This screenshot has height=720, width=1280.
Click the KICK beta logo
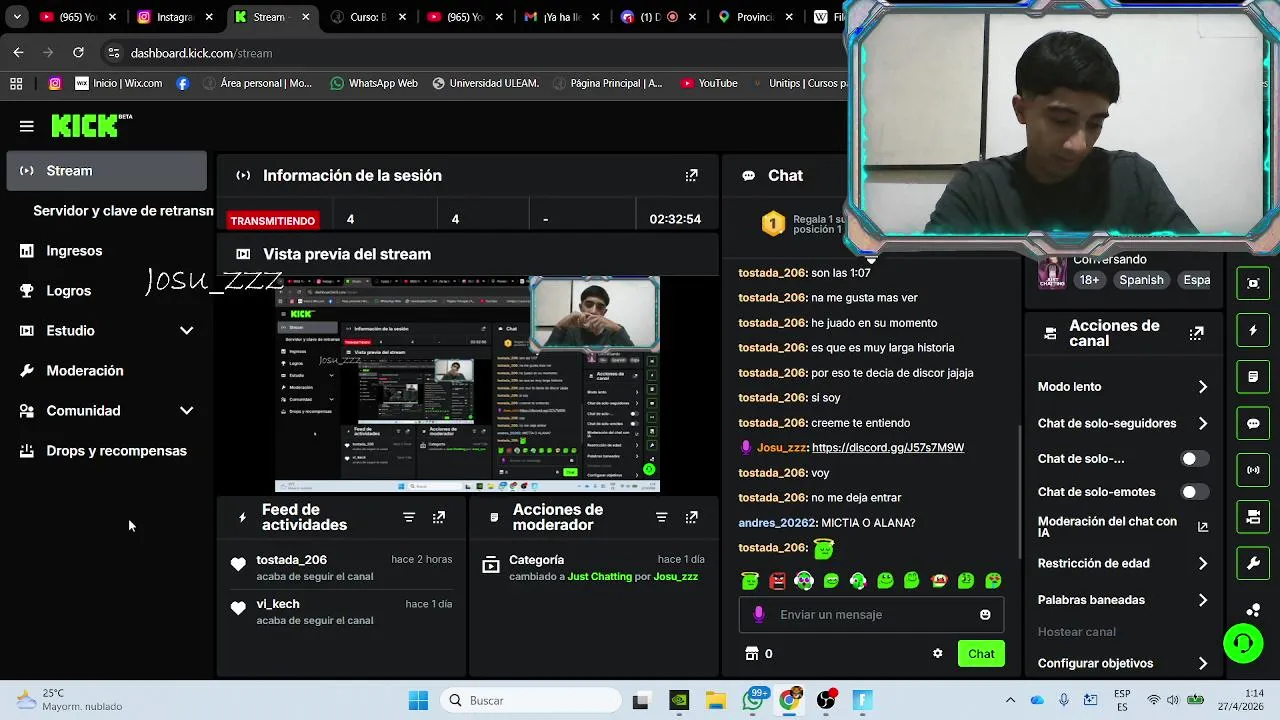coord(92,125)
